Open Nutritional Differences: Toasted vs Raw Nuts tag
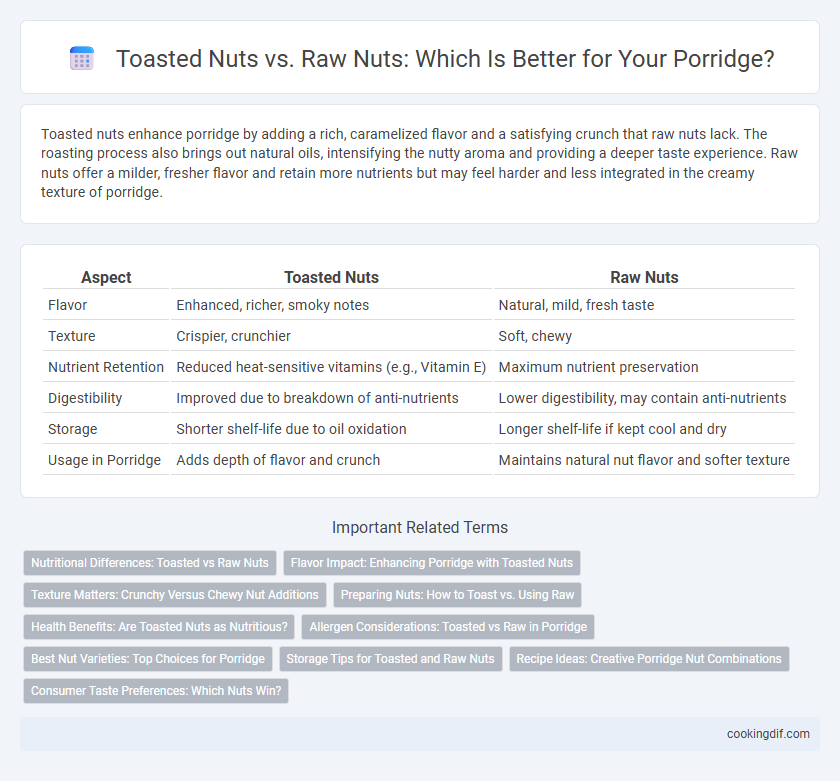 [x=150, y=563]
